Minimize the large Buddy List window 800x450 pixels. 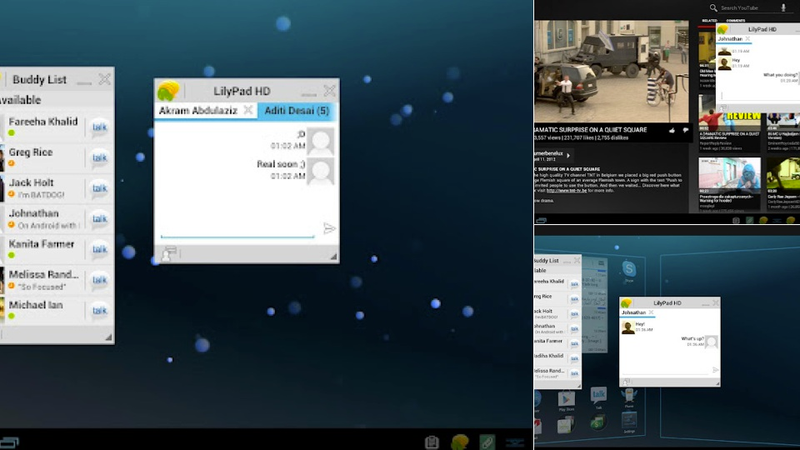[84, 82]
